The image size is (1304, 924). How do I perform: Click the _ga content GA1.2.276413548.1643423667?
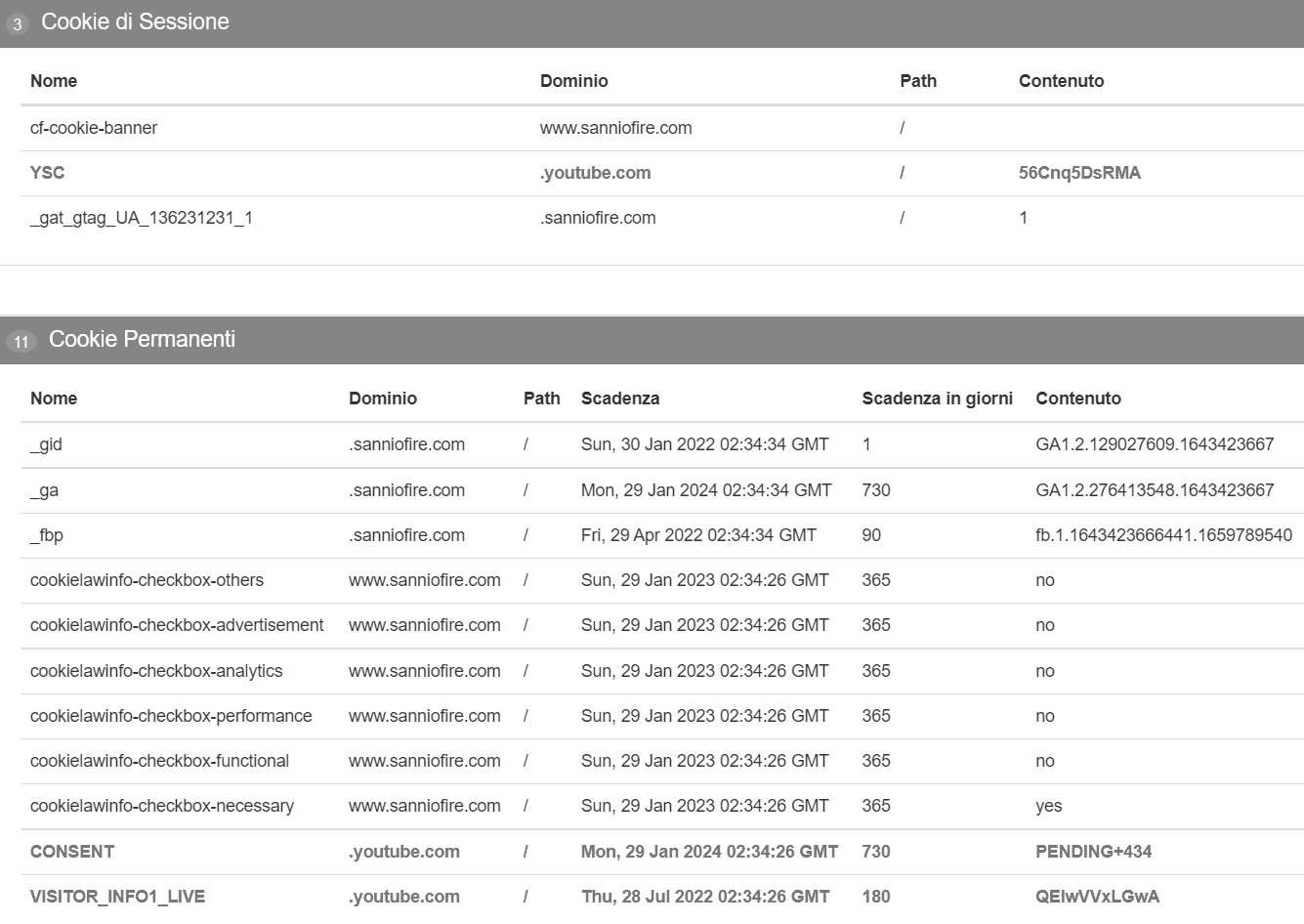coord(1155,490)
